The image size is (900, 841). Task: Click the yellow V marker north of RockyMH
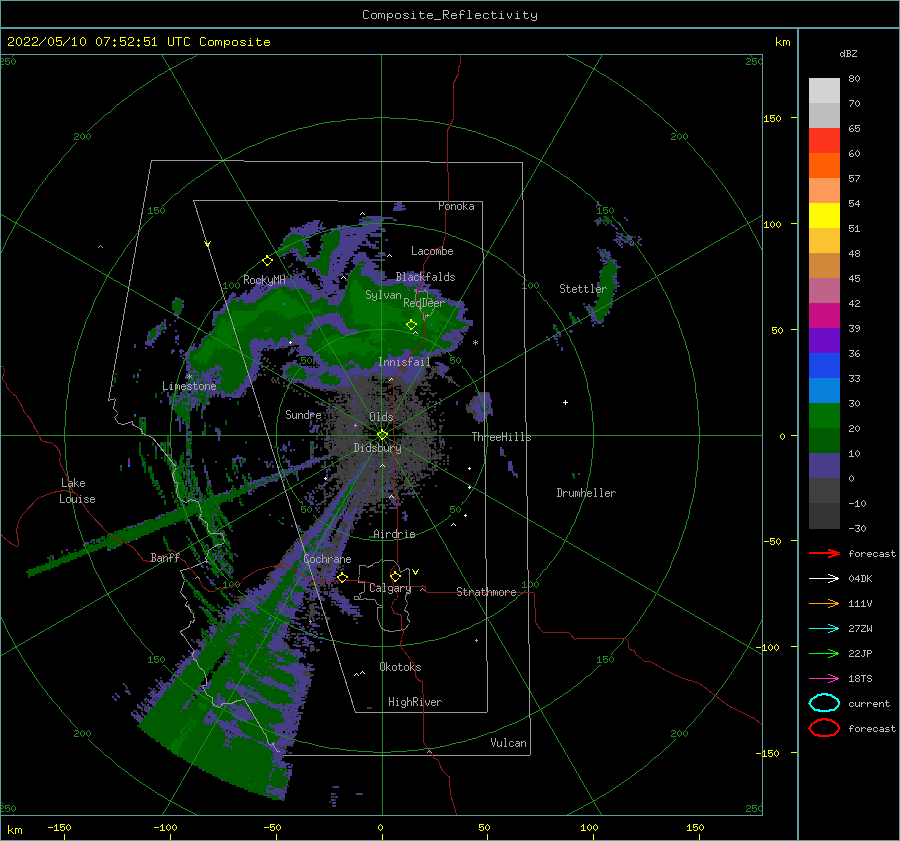[x=208, y=244]
